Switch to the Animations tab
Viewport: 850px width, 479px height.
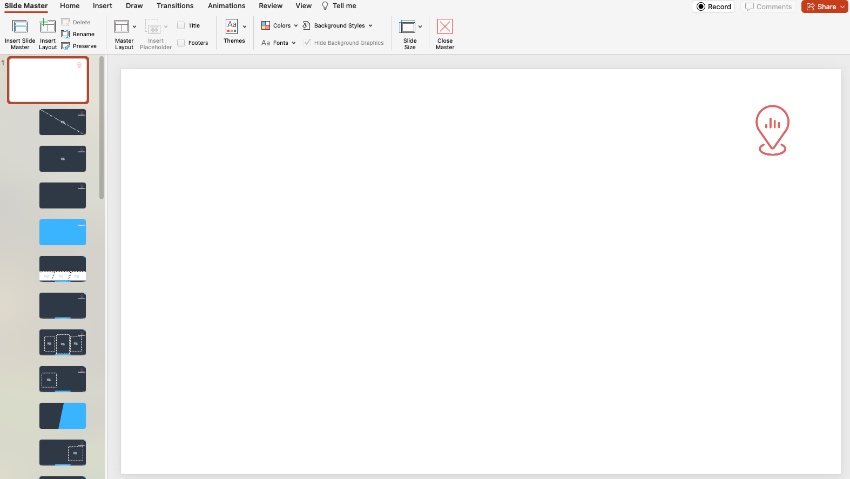226,5
